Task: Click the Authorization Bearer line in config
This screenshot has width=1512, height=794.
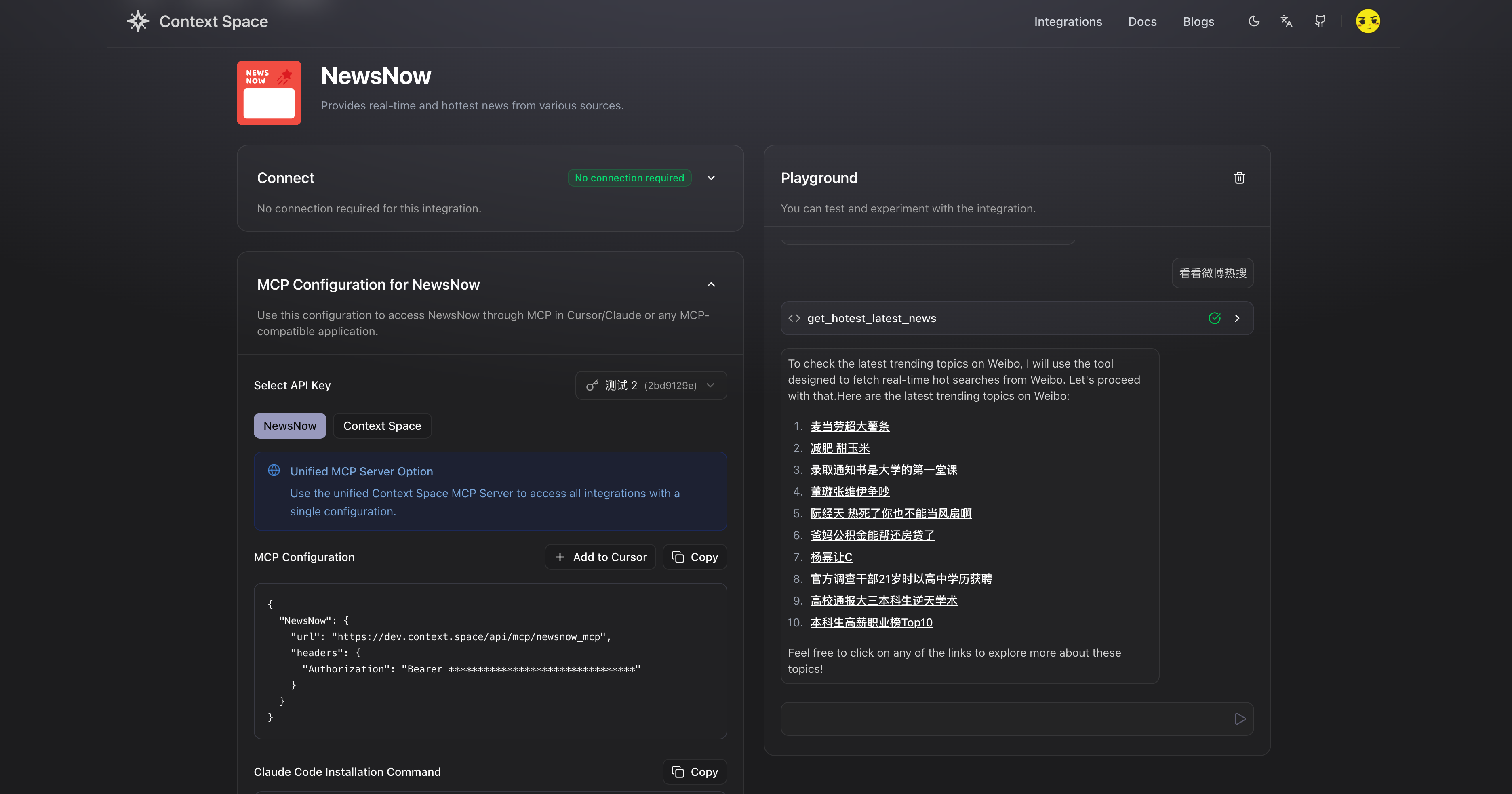Action: pyautogui.click(x=471, y=669)
